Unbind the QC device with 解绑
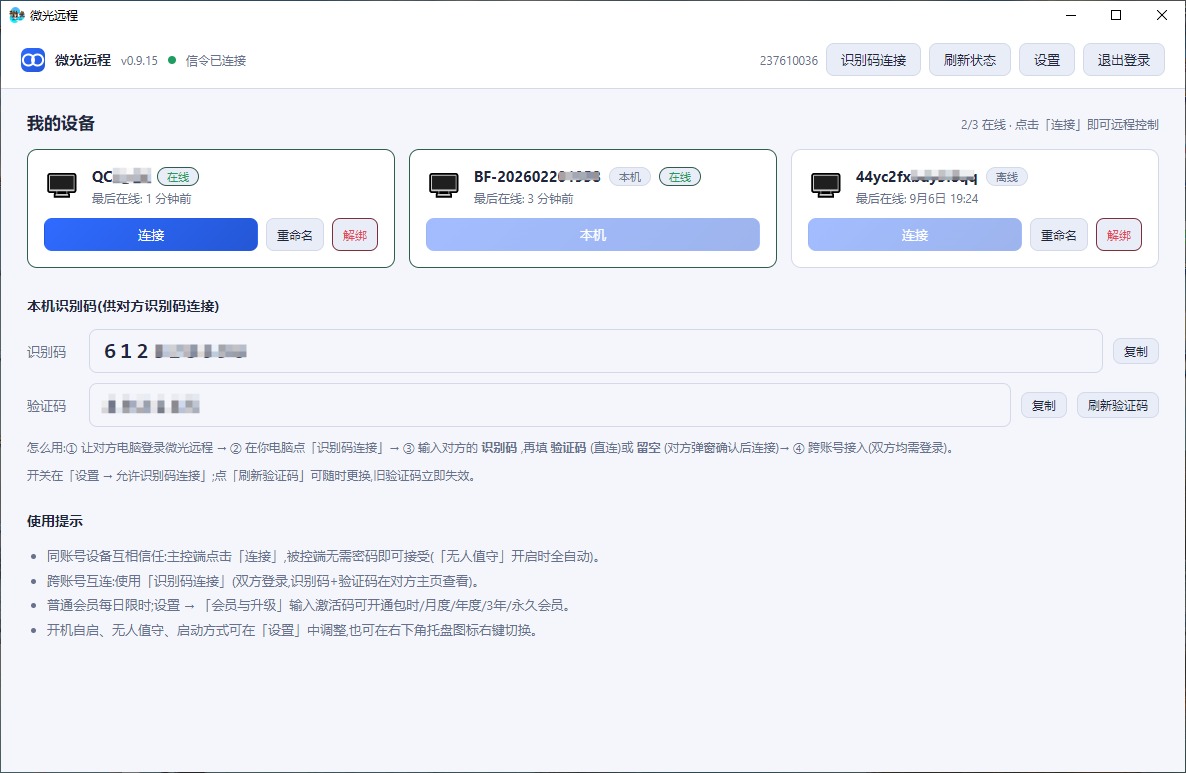The image size is (1186, 773). coord(355,234)
